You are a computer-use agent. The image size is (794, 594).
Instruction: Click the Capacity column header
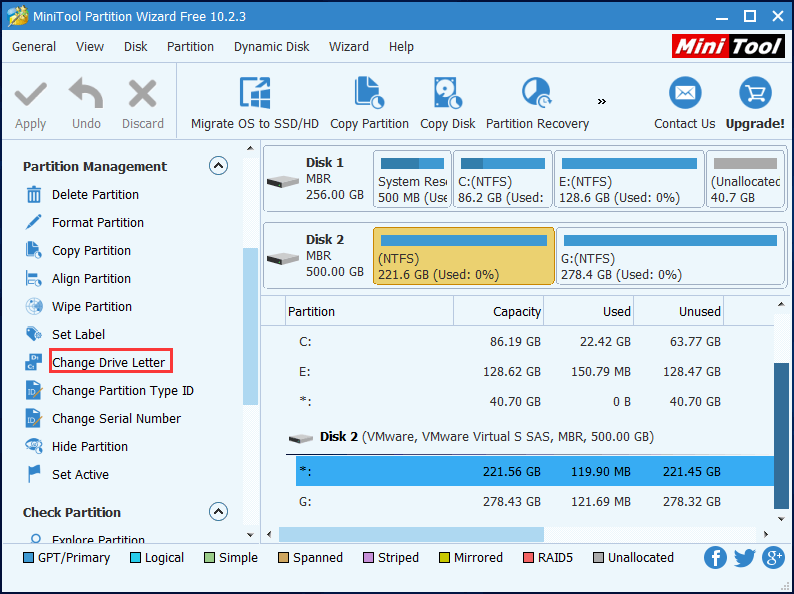point(498,311)
